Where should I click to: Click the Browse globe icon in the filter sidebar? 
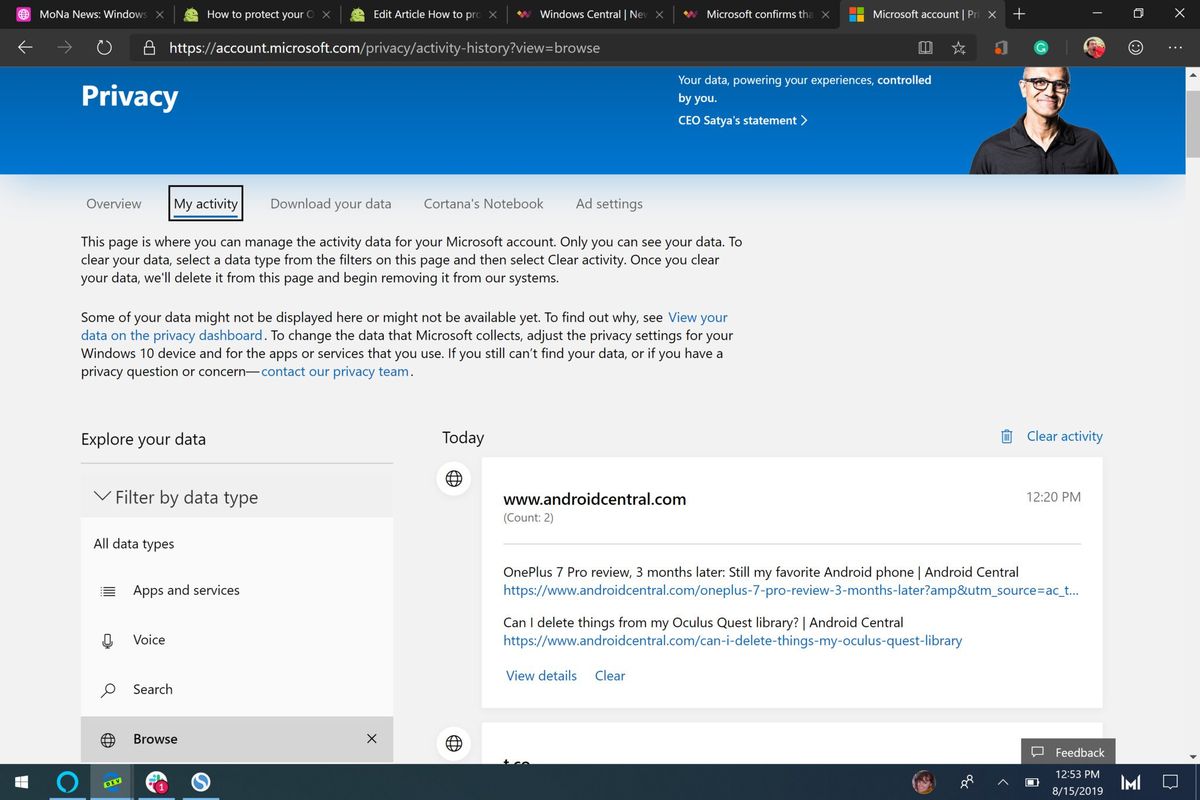(107, 739)
